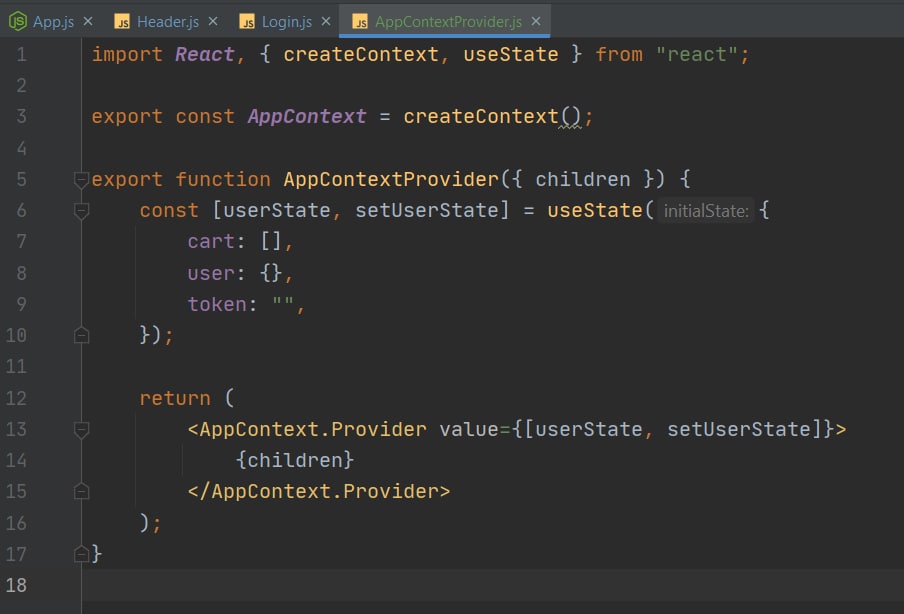Collapse the AppContext.Provider JSX tag on line 13

click(81, 430)
